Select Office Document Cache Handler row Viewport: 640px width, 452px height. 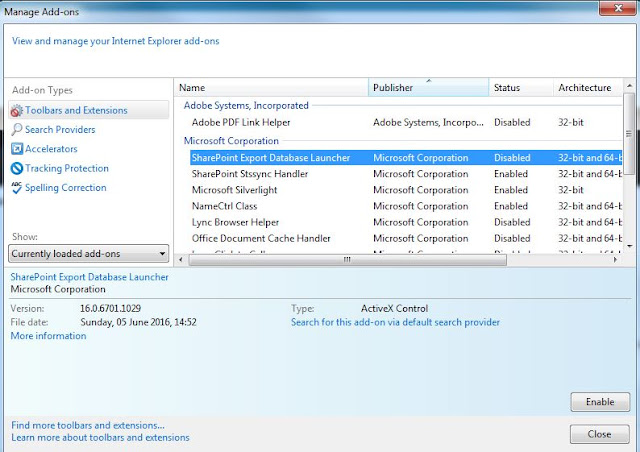pos(406,238)
